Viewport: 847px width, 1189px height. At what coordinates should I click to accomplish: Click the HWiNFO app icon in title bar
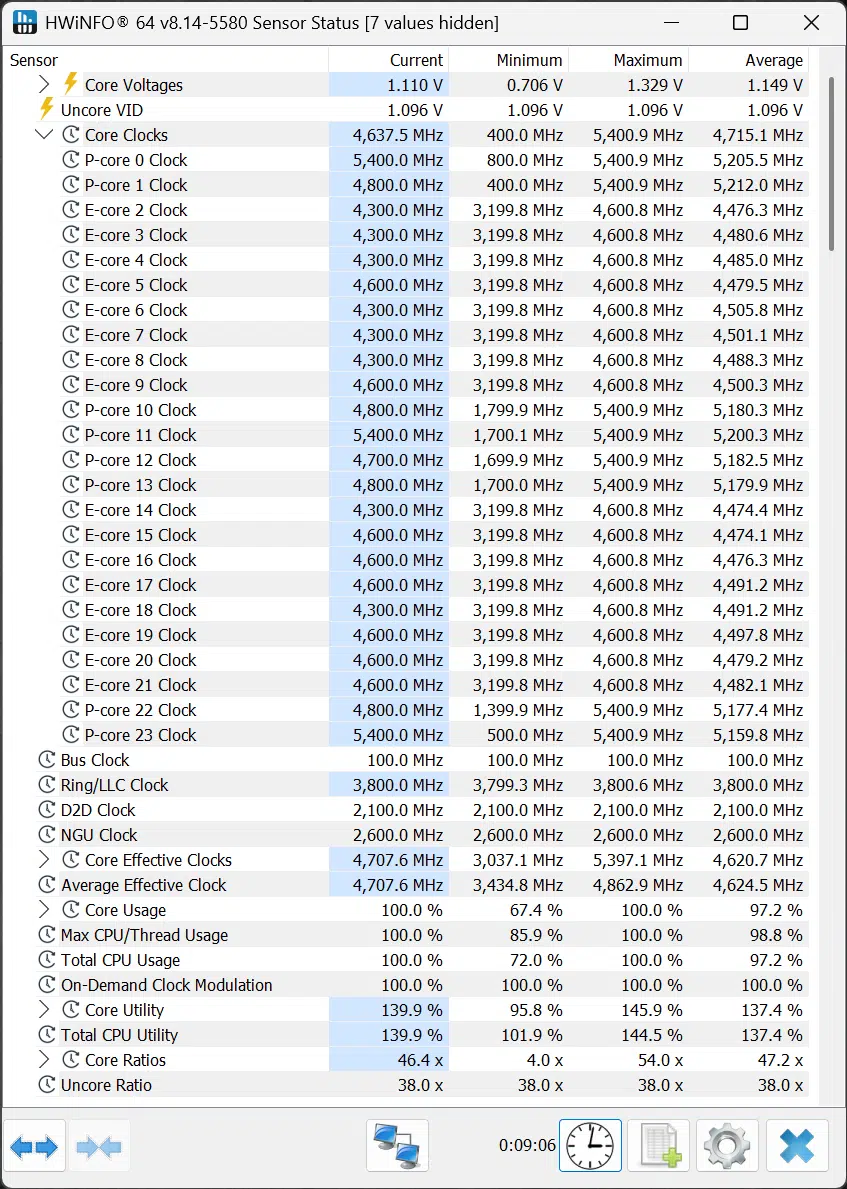click(24, 23)
